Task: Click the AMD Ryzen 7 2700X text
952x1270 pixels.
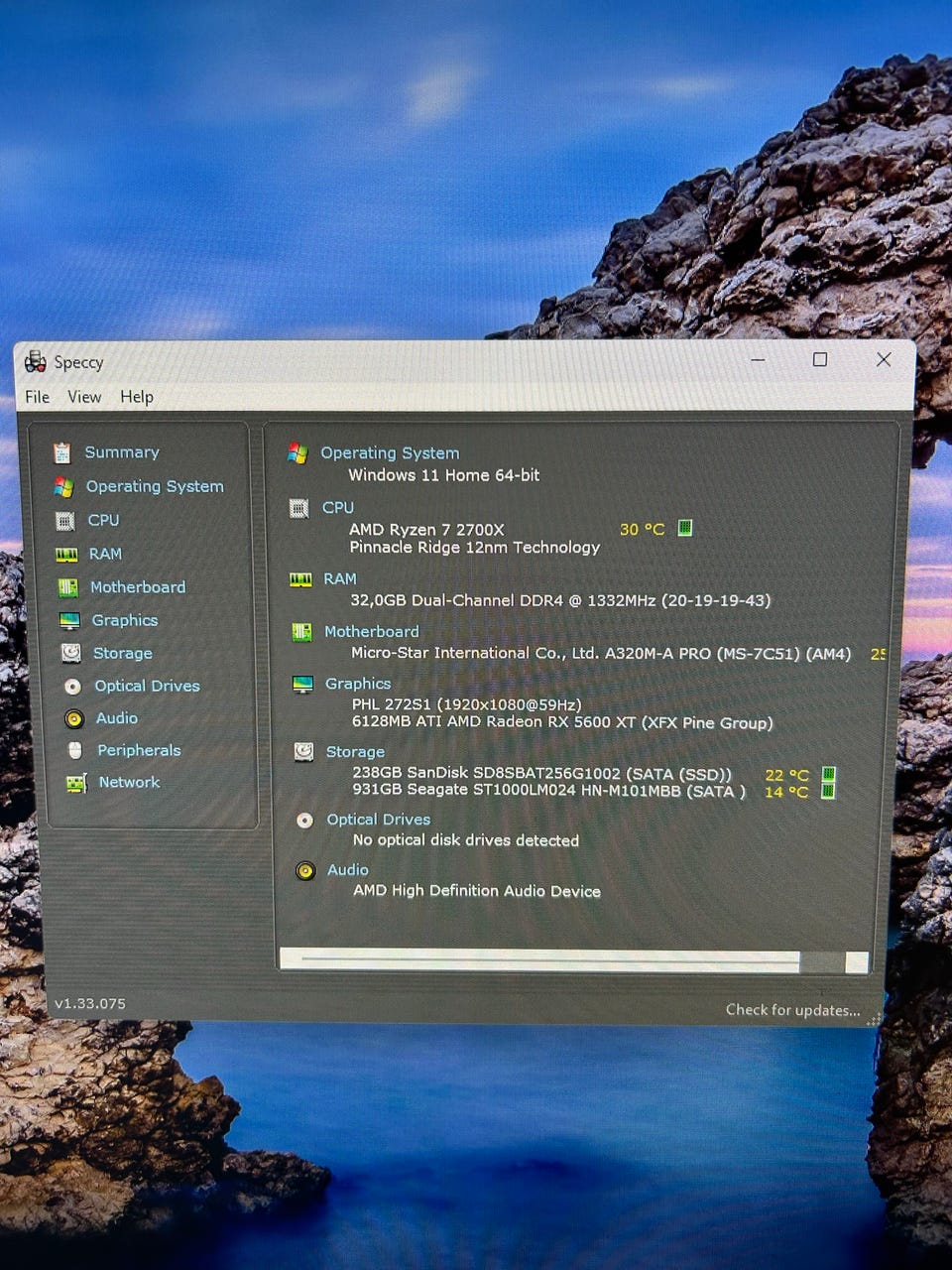Action: tap(426, 530)
